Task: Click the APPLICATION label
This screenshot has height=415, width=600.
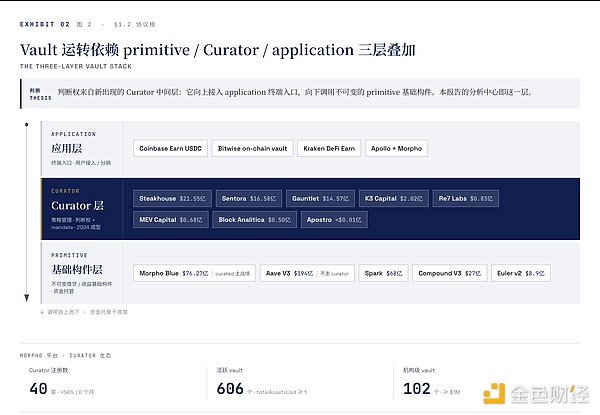Action: coord(73,134)
